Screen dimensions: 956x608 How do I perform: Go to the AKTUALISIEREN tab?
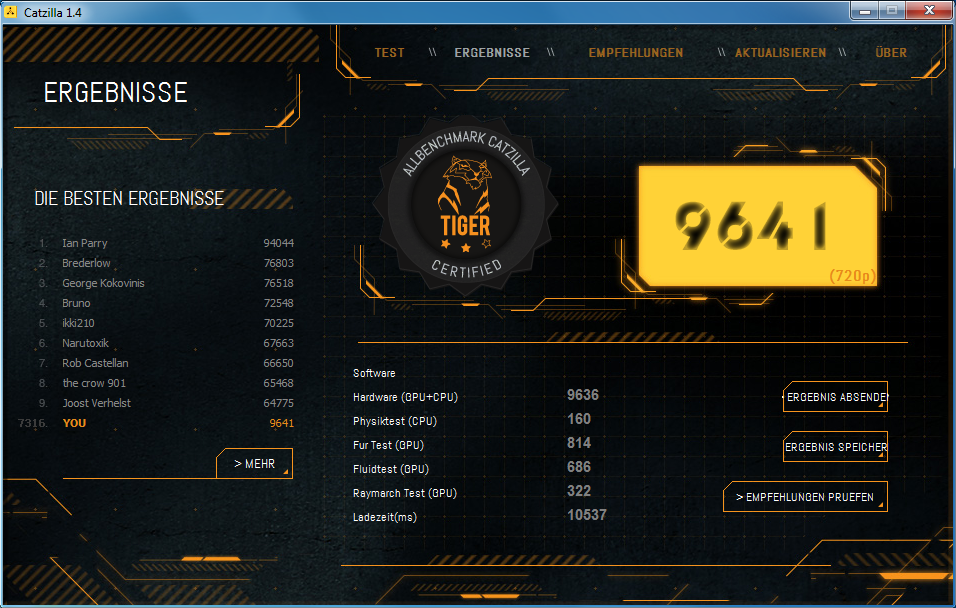click(780, 53)
